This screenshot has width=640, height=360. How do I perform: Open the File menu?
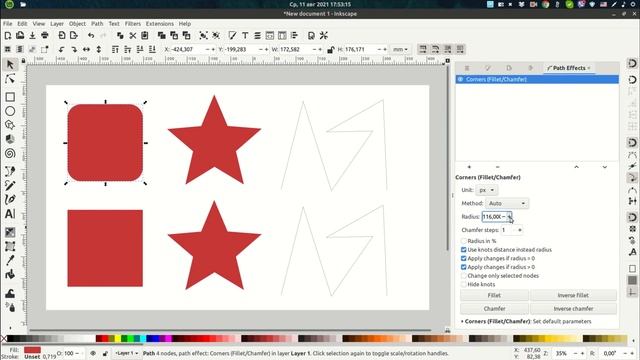point(8,24)
